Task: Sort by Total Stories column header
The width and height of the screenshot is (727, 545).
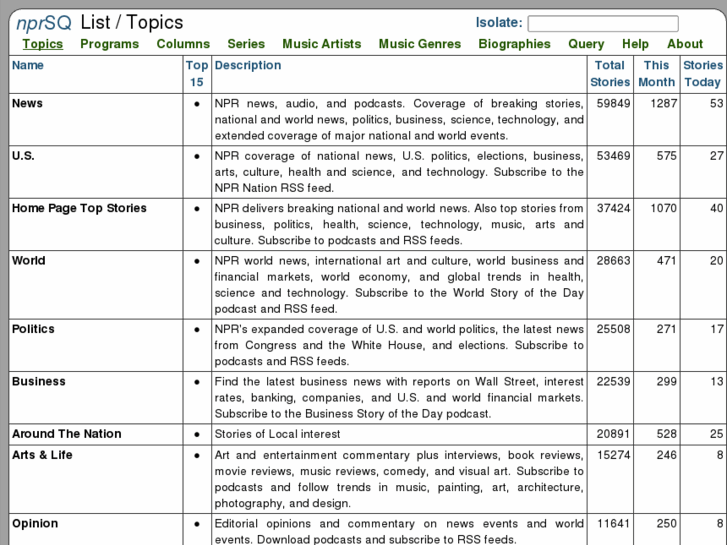Action: [x=610, y=74]
